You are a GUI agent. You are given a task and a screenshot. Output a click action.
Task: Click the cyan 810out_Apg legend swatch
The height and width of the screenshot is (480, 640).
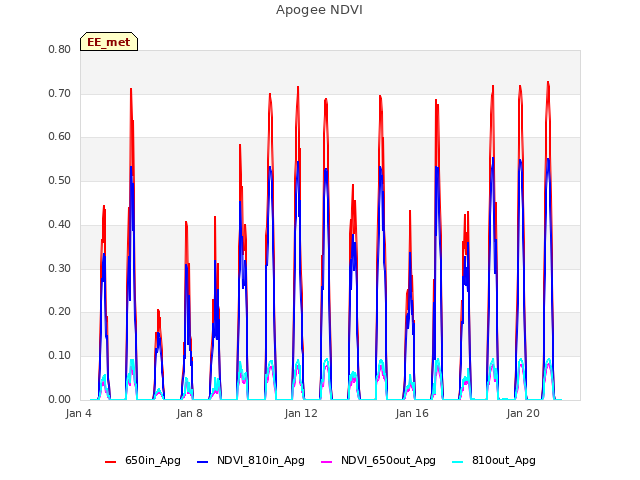coord(458,462)
